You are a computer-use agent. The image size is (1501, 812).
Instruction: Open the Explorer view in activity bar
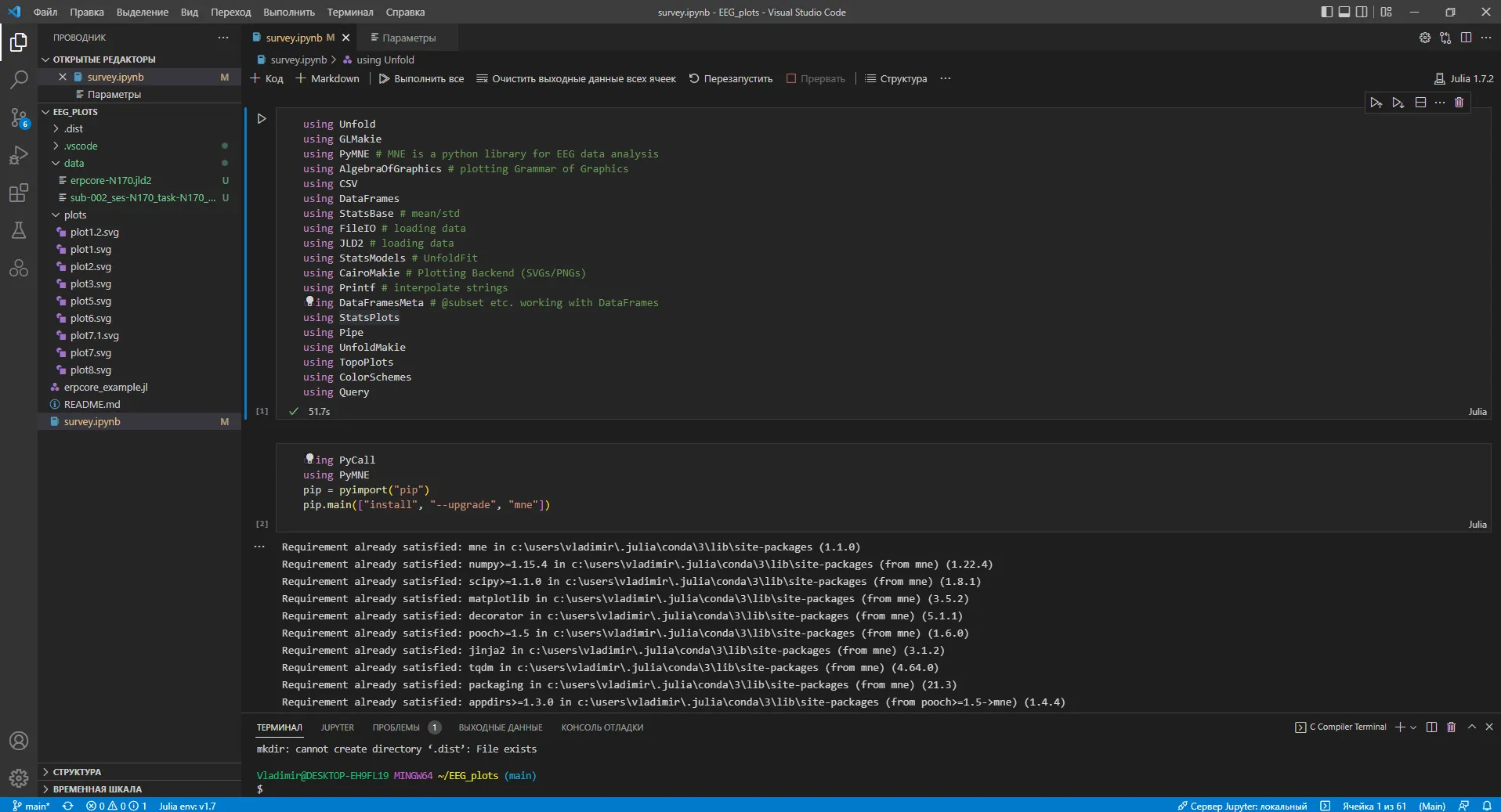[x=19, y=42]
